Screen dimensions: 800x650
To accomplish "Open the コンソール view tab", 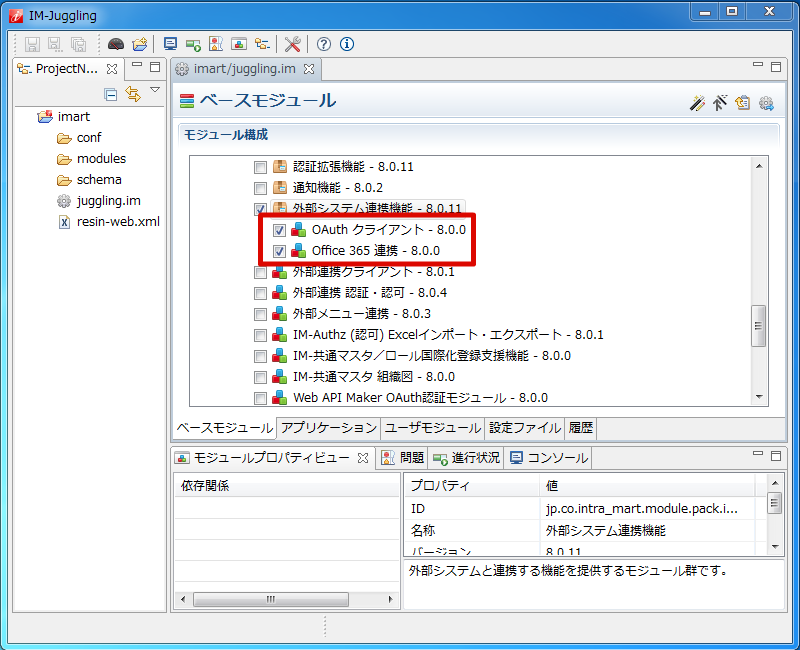I will [548, 458].
